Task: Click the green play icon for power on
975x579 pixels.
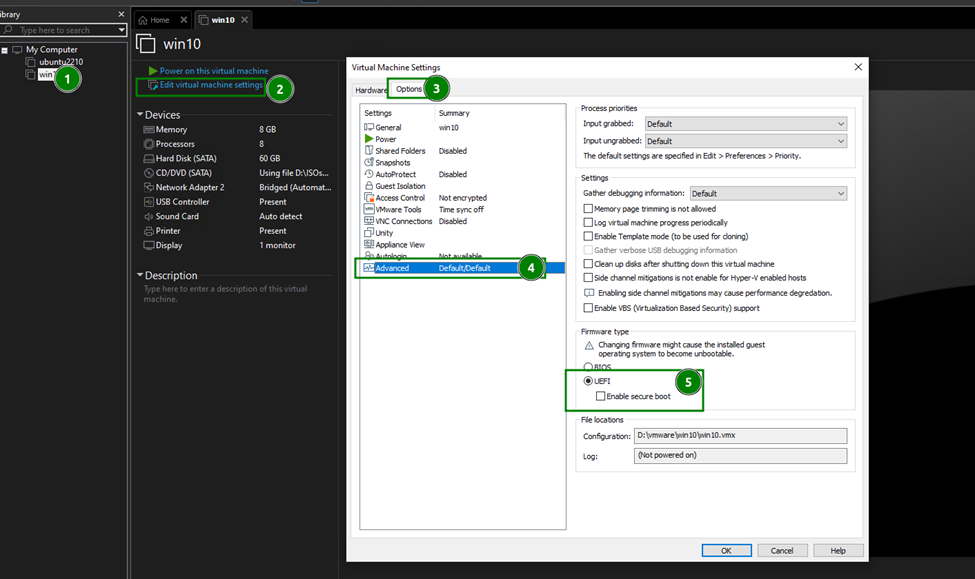Action: [x=153, y=71]
